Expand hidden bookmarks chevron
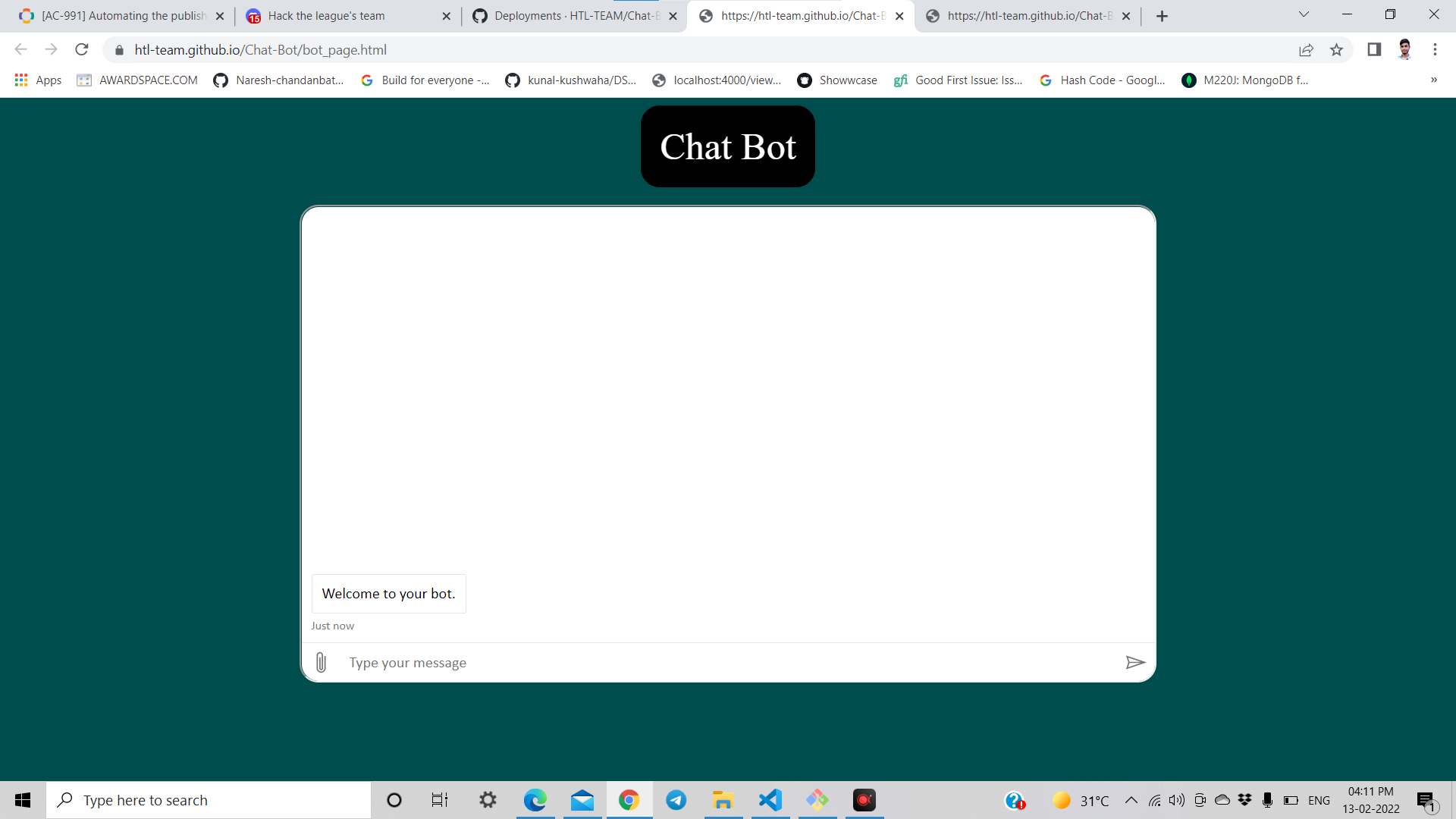 pos(1433,80)
